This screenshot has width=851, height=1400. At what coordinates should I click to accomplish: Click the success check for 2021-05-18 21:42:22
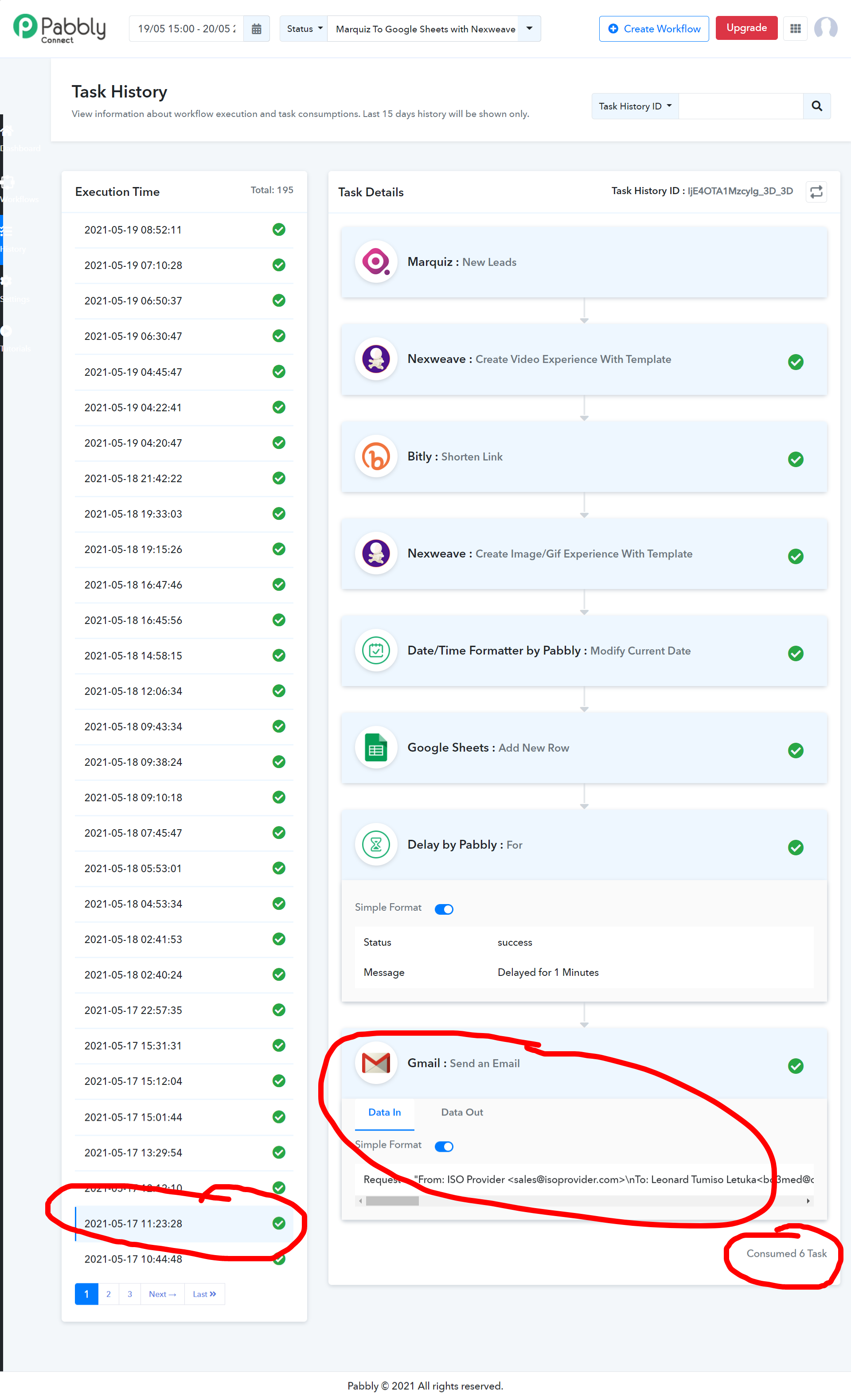point(278,478)
